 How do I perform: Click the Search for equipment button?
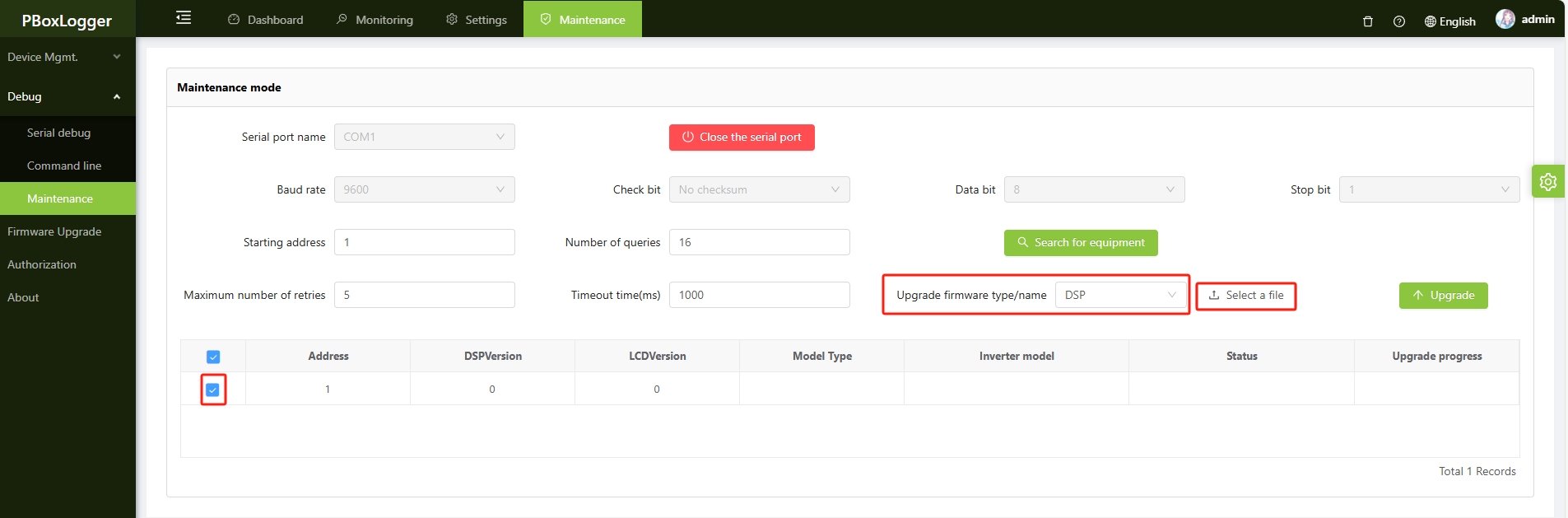tap(1081, 243)
